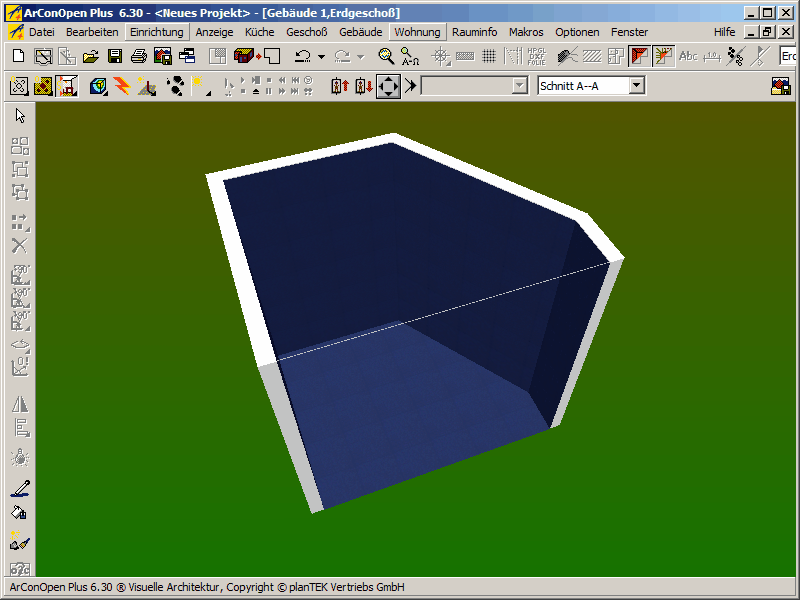Expand the undo history dropdown arrow
800x600 pixels.
(321, 57)
